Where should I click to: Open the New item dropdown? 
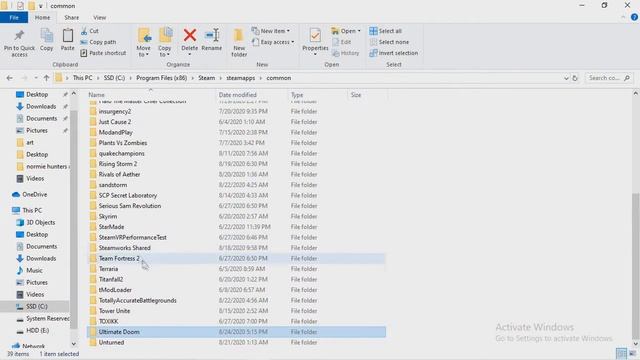(x=271, y=31)
